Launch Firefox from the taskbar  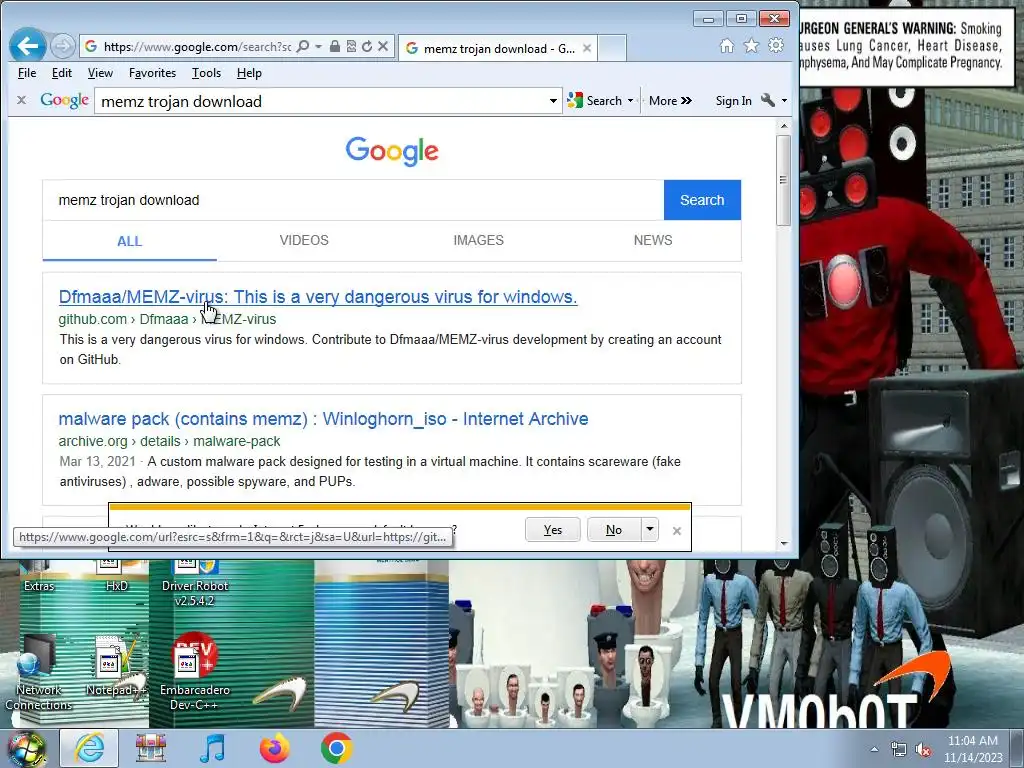274,748
